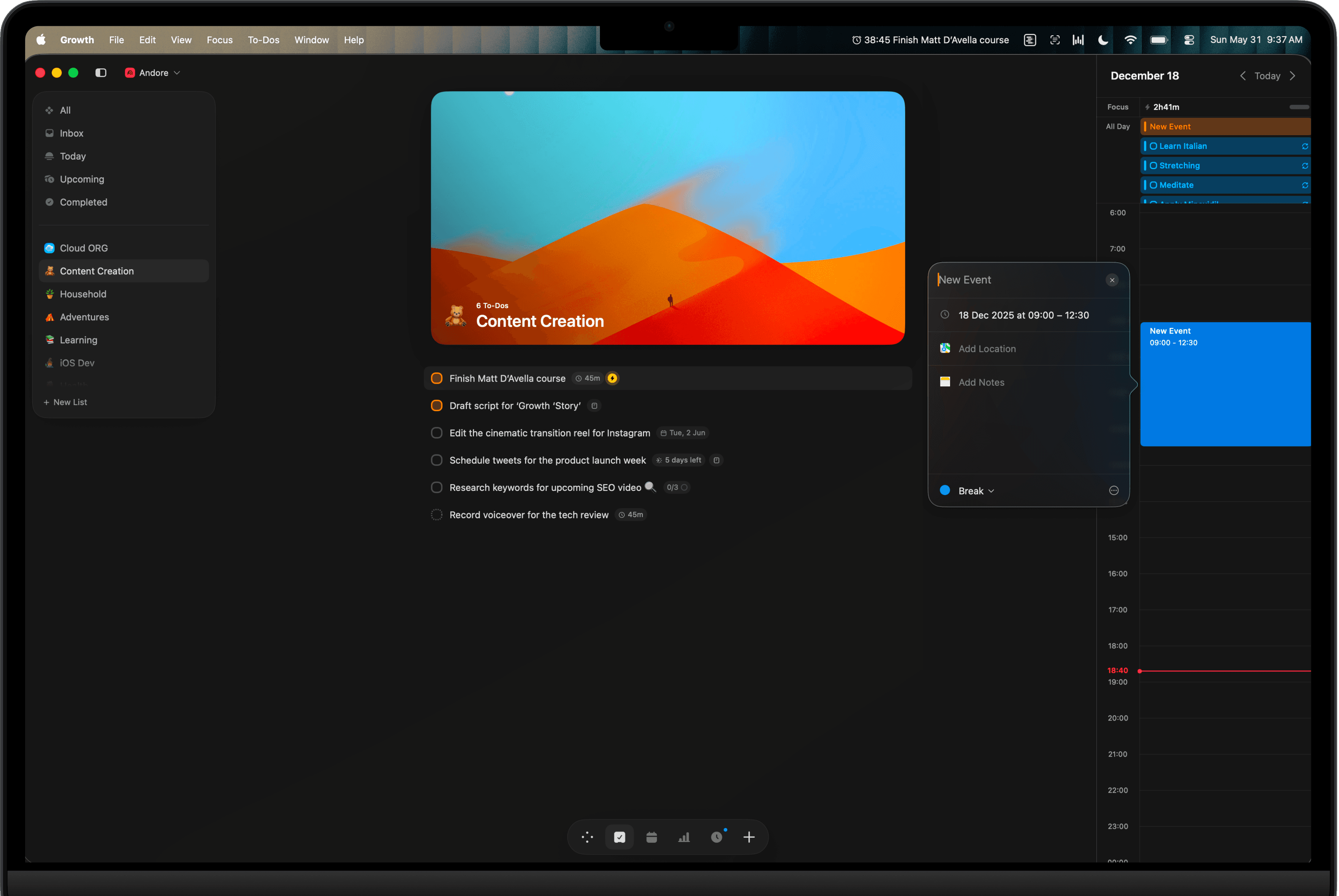Check off Draft script for 'Growth 'Story'
Image resolution: width=1339 pixels, height=896 pixels.
point(437,406)
